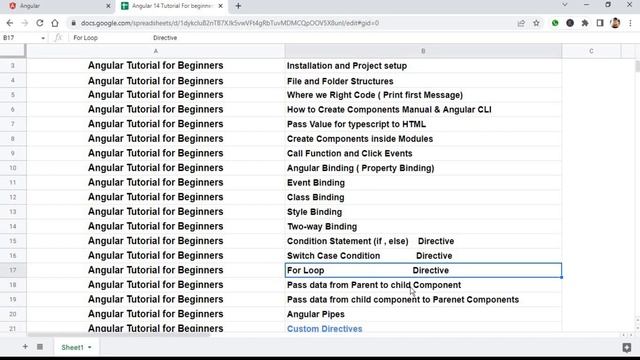
Task: Click the formula bar content
Action: pos(351,38)
